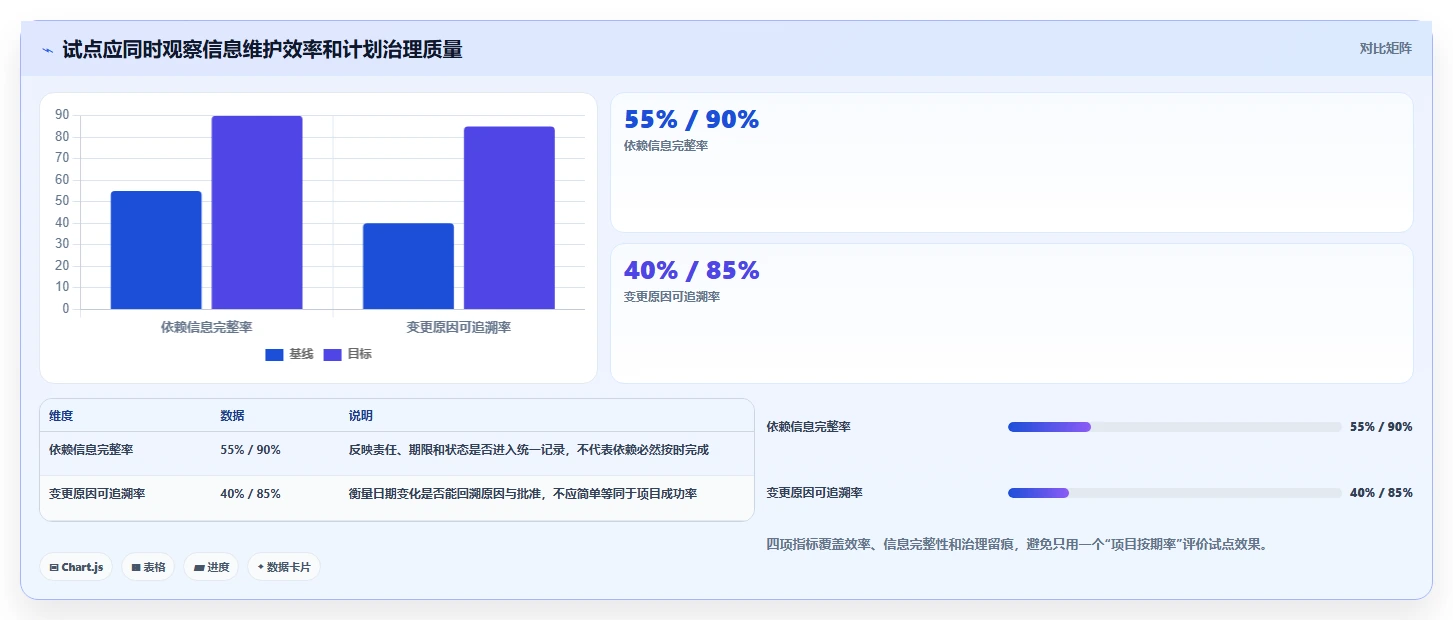Click the 表格 tag chip

[148, 567]
